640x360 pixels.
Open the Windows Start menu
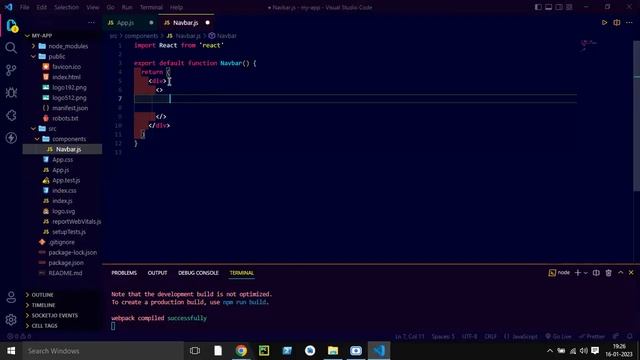(x=11, y=351)
